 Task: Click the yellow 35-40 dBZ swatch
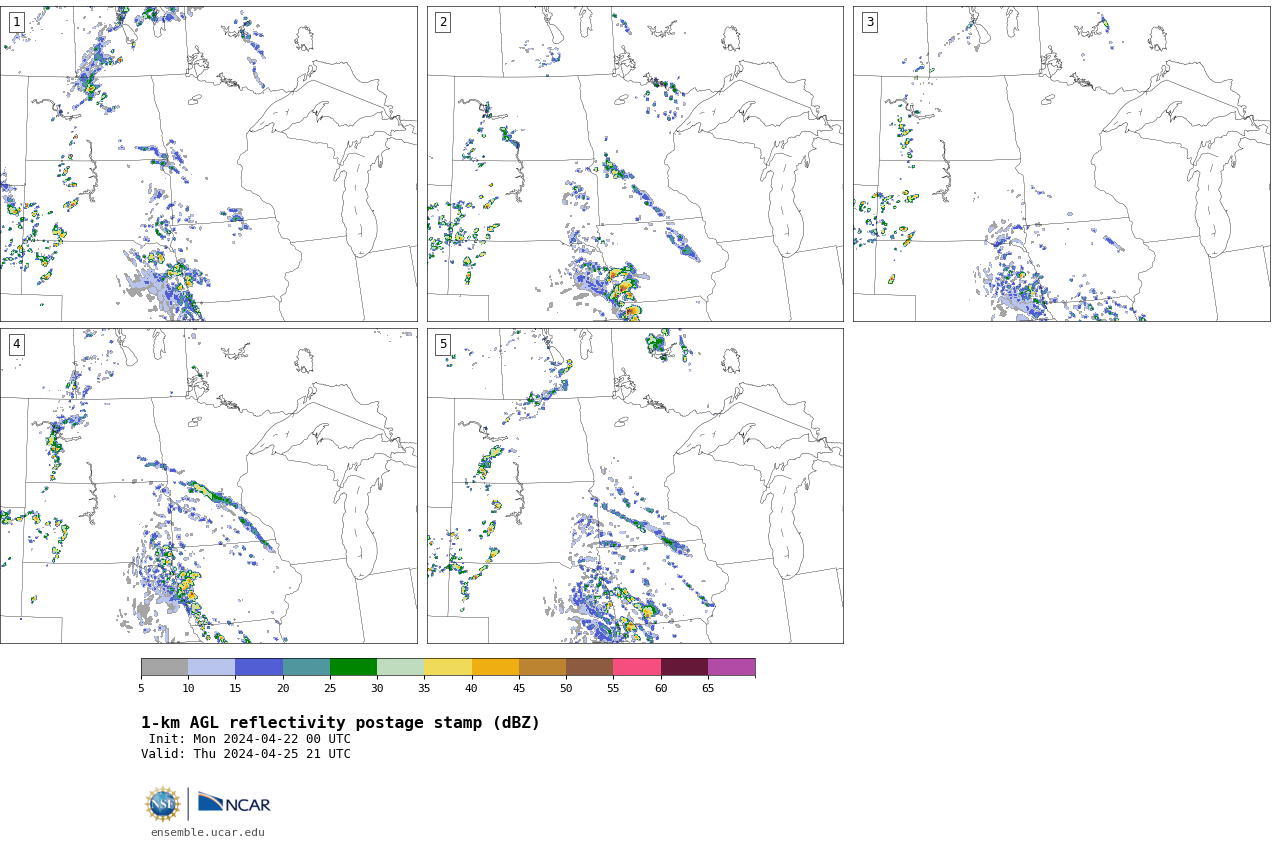click(448, 667)
